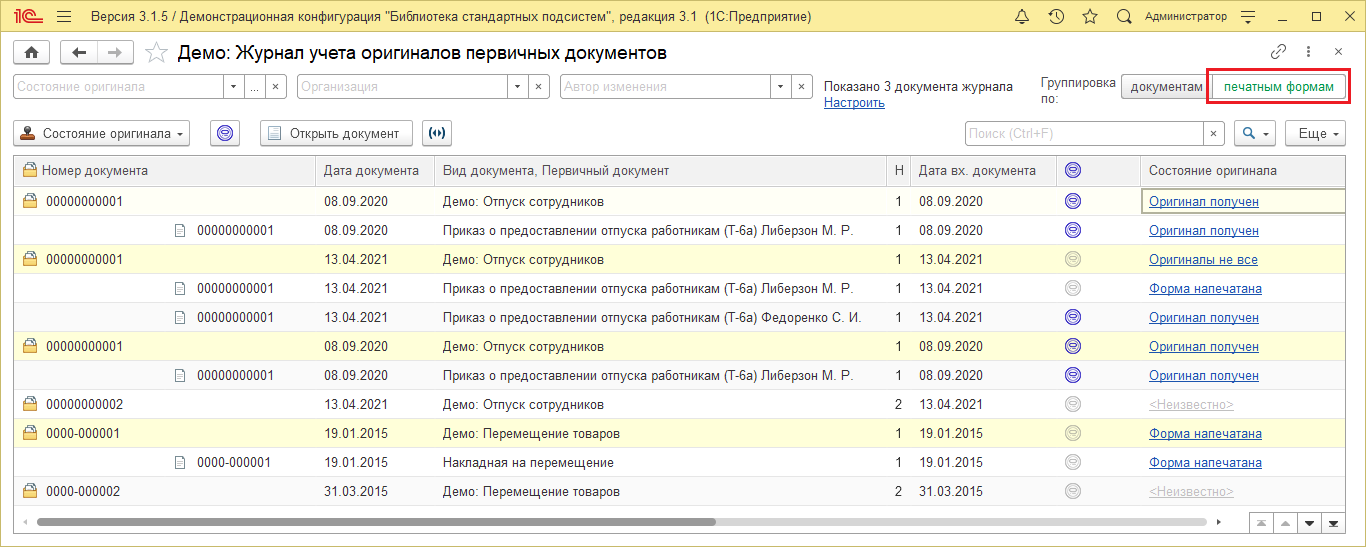Open the 1C main menu hamburger icon
Screen dimensions: 1366x547
[x=64, y=17]
